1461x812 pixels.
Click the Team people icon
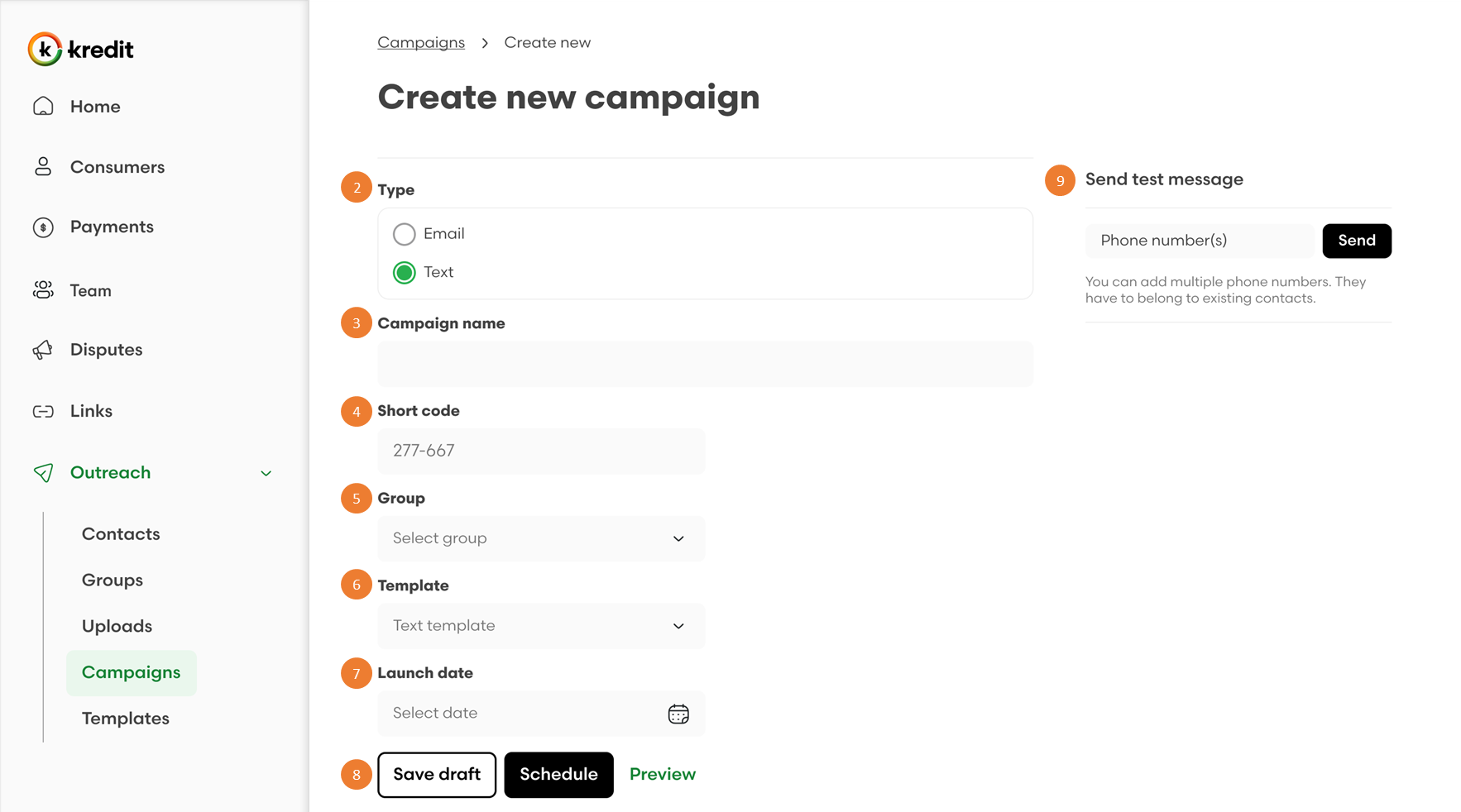tap(43, 290)
